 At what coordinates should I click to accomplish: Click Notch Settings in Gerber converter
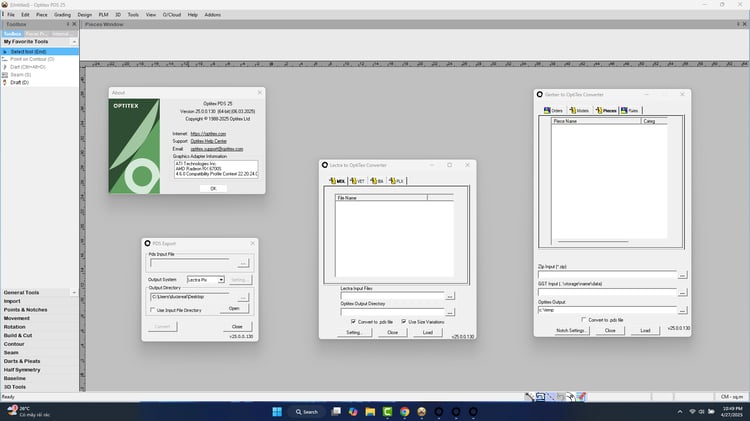click(x=571, y=331)
